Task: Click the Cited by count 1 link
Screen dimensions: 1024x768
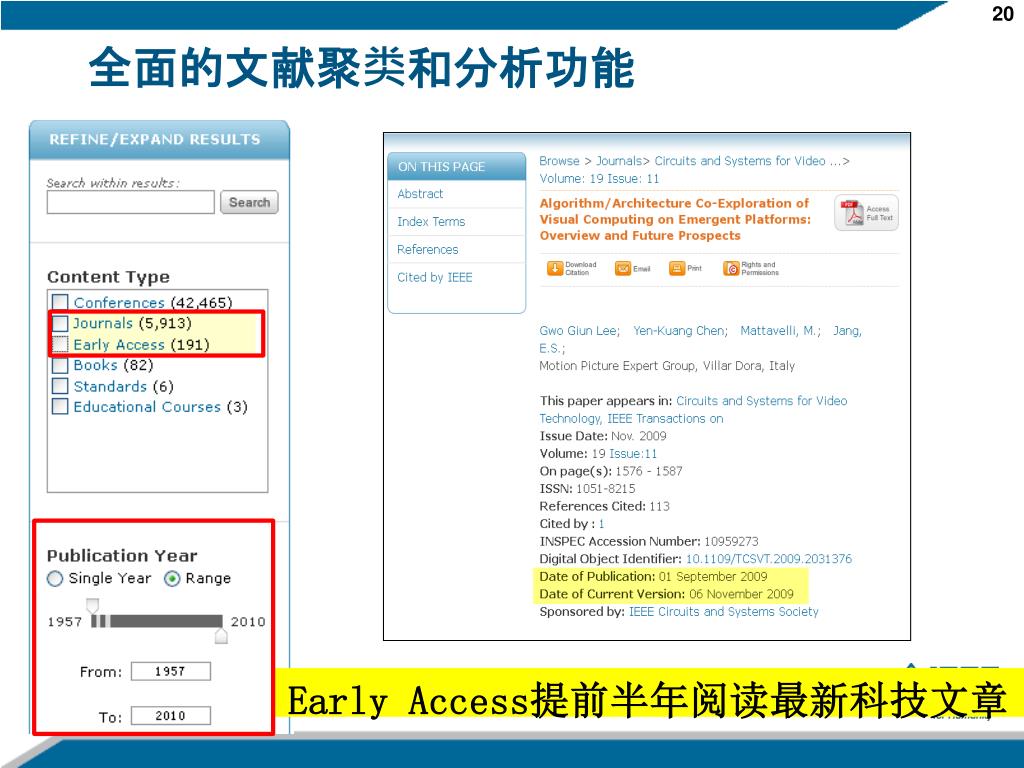Action: (x=601, y=524)
